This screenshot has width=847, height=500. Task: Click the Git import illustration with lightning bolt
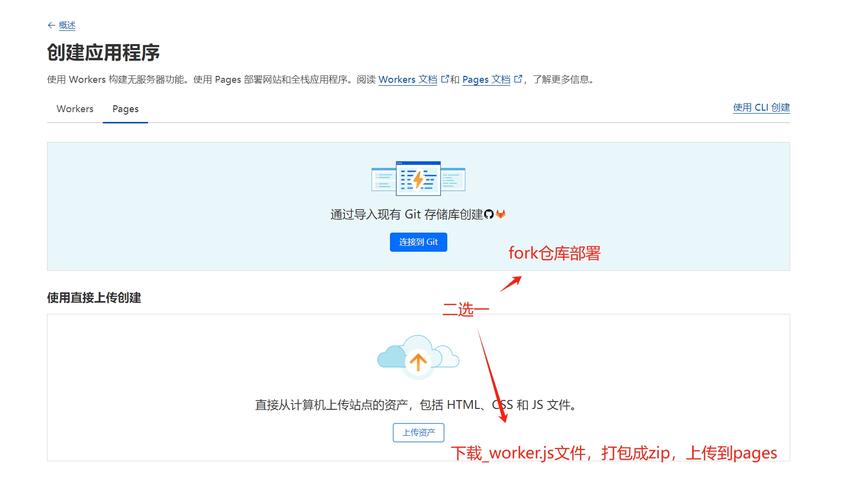[x=418, y=178]
